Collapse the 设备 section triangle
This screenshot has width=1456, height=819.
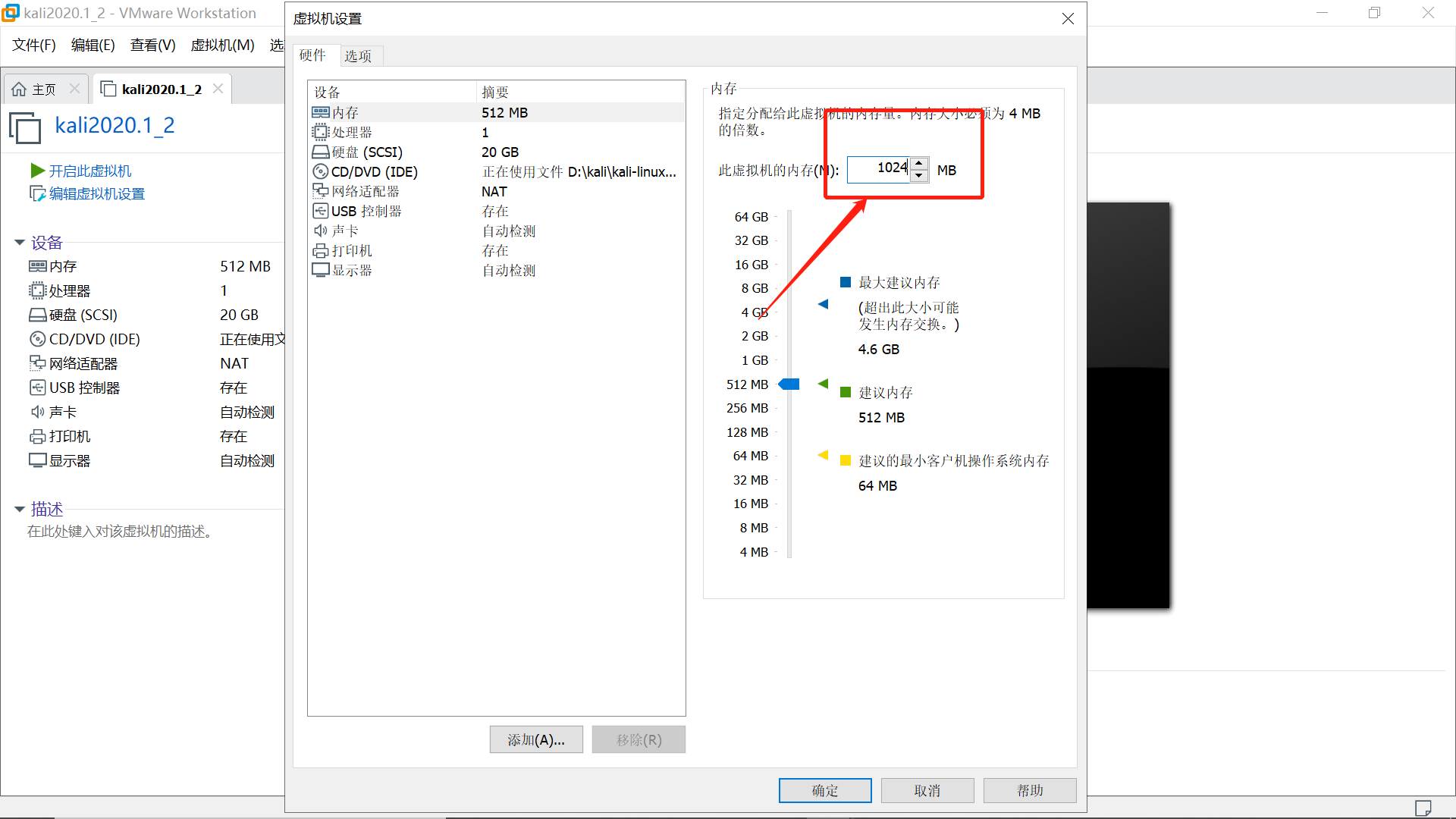20,243
